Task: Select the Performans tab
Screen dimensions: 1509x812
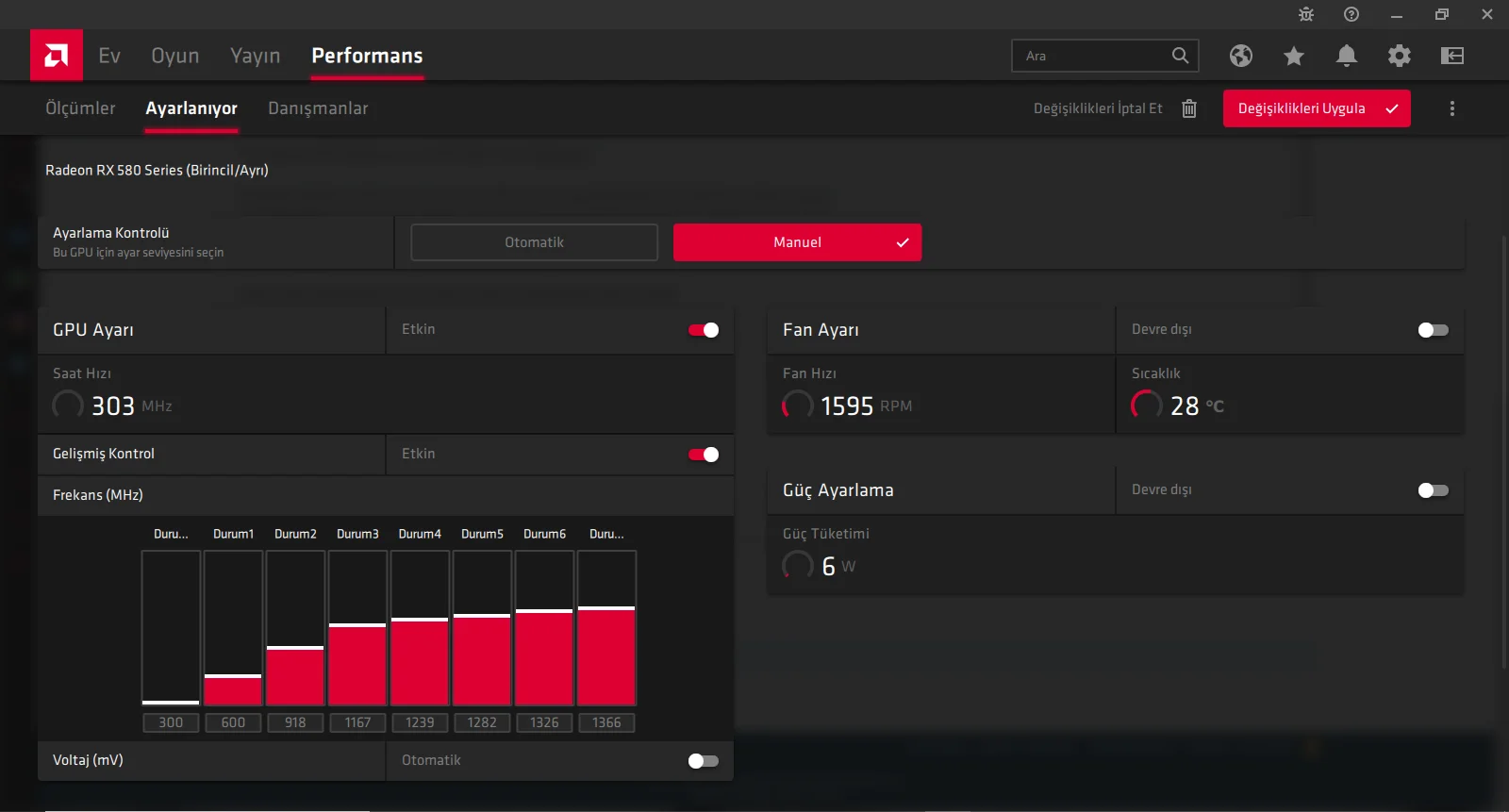Action: [x=367, y=56]
